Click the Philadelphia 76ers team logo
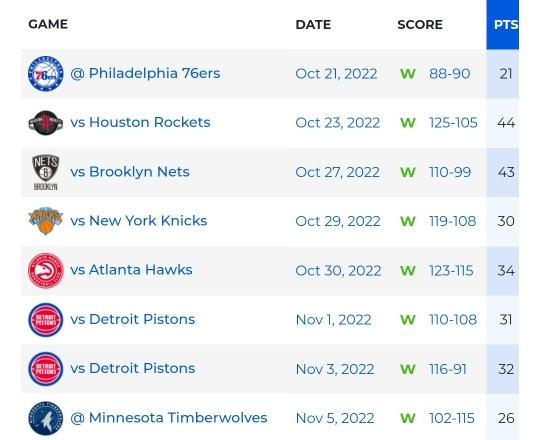 pyautogui.click(x=45, y=74)
